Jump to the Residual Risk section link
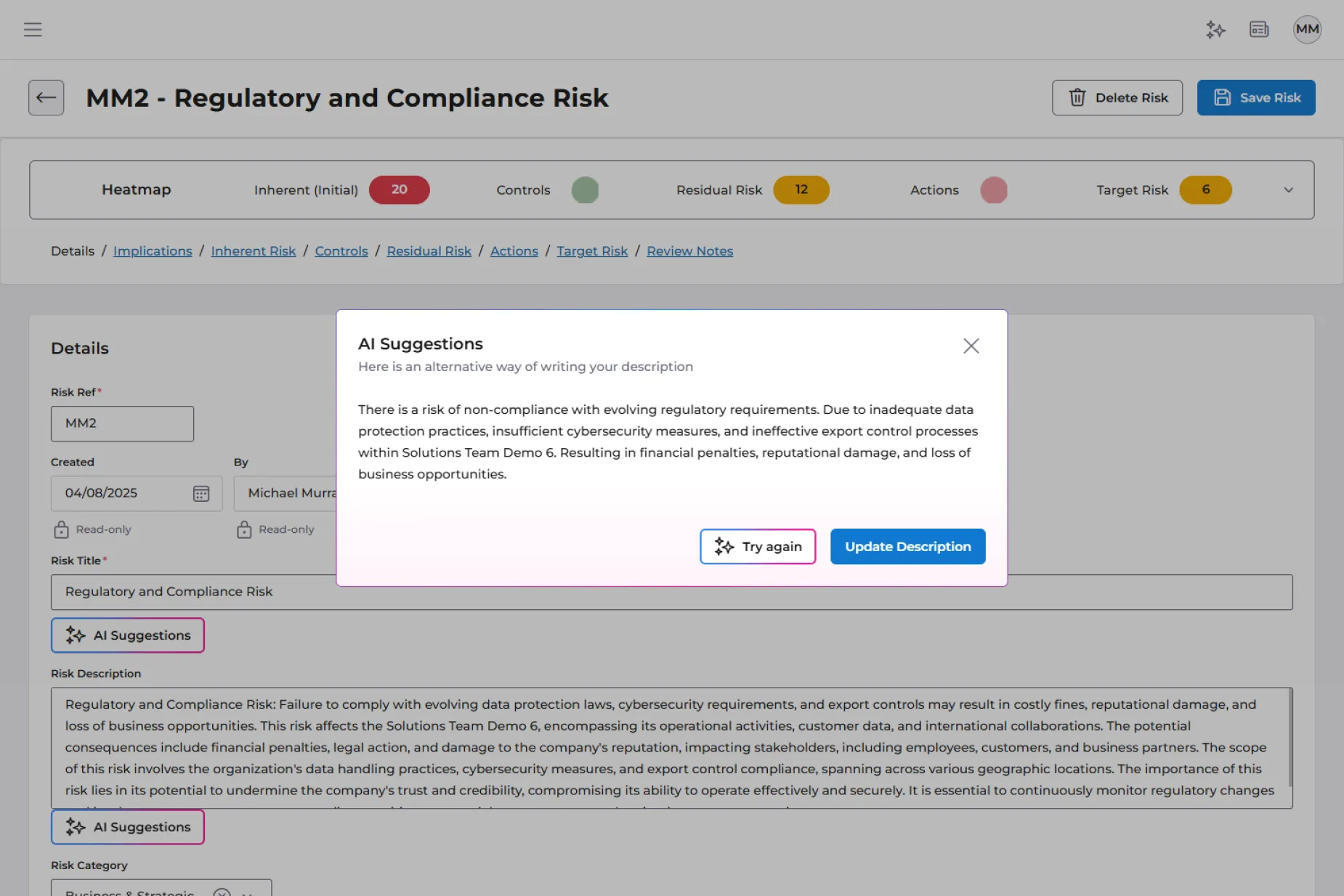This screenshot has width=1344, height=896. click(429, 251)
